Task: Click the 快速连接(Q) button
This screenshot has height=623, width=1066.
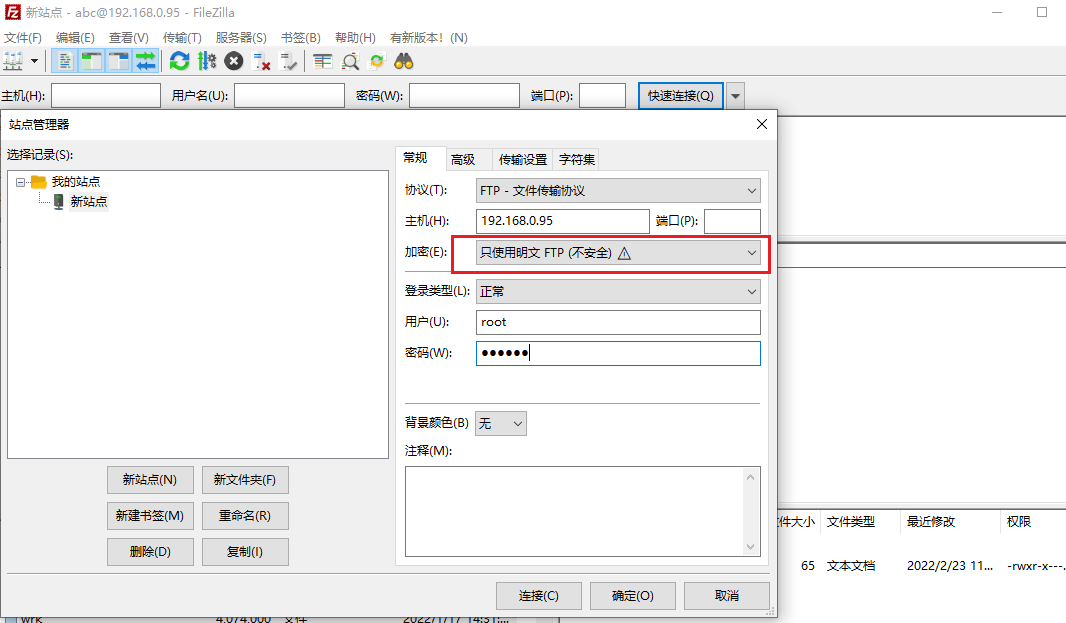Action: (681, 95)
